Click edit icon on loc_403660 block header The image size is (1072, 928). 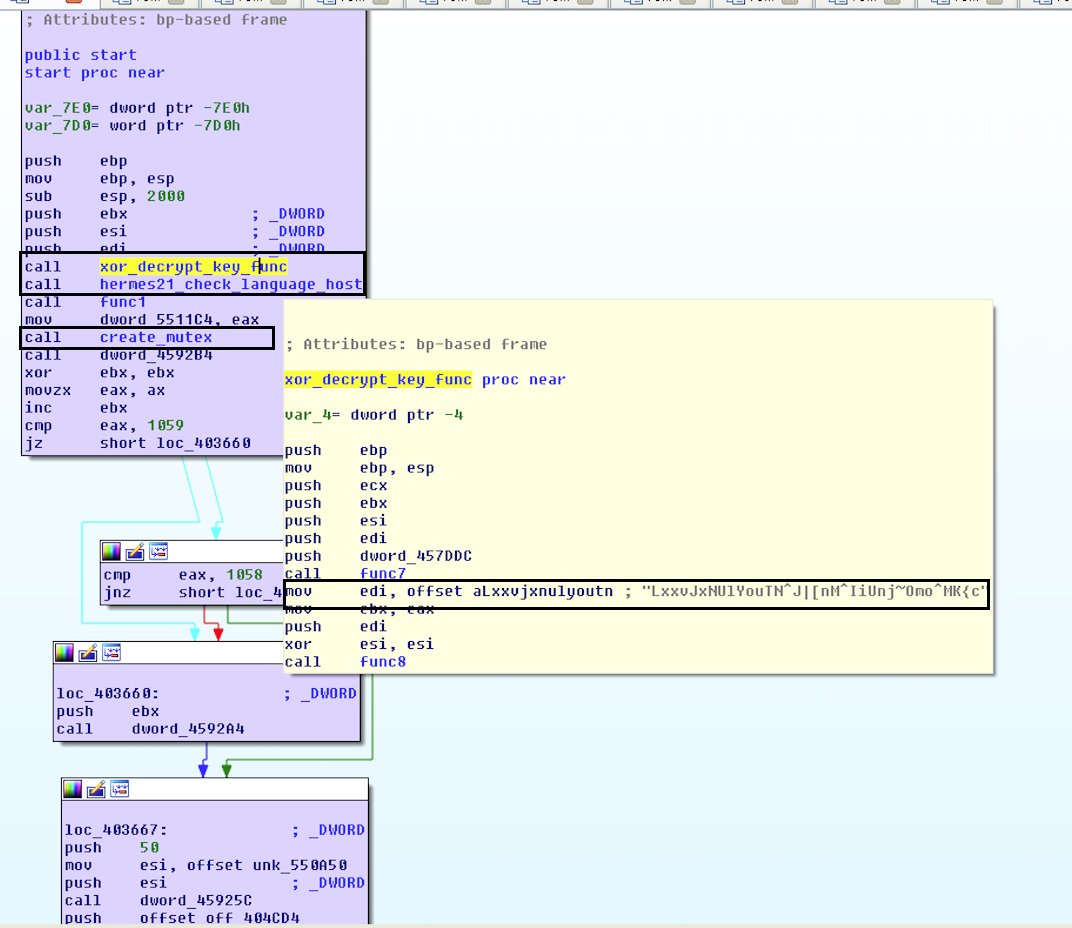pyautogui.click(x=88, y=652)
